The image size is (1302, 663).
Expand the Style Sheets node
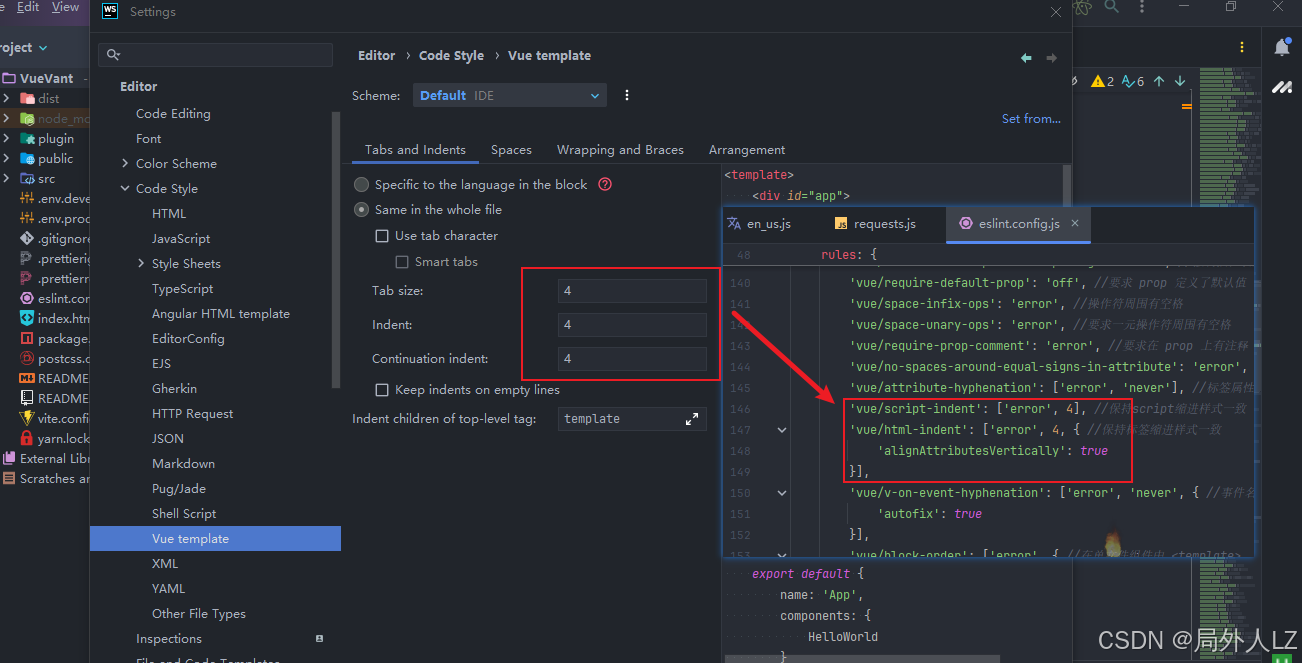click(x=141, y=264)
